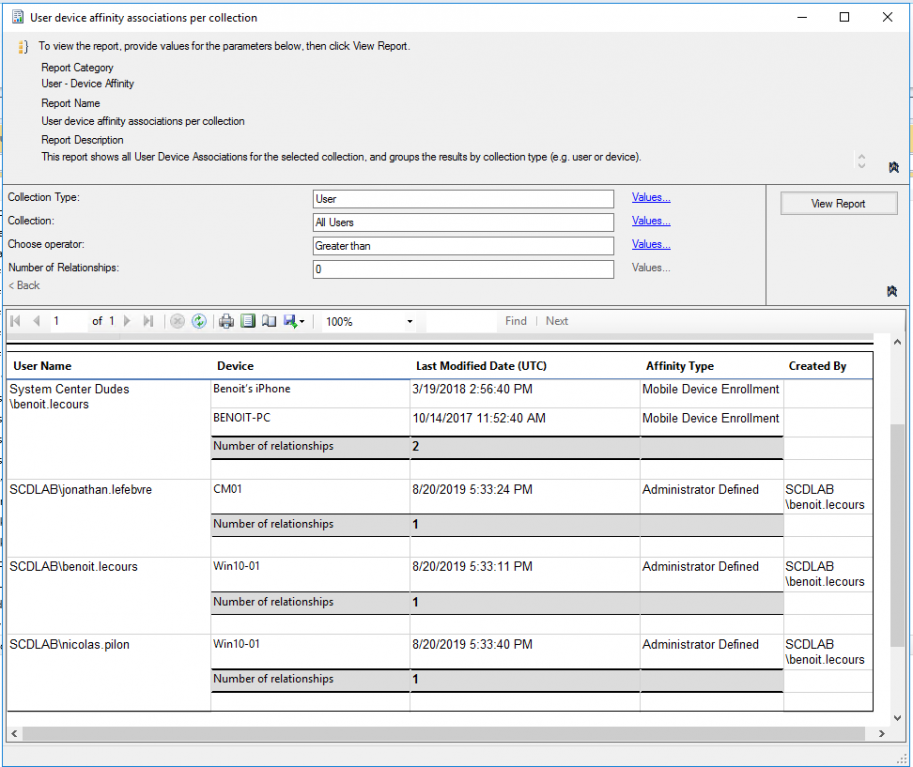Click the Number of Relationships field
This screenshot has height=767, width=913.
[x=463, y=269]
